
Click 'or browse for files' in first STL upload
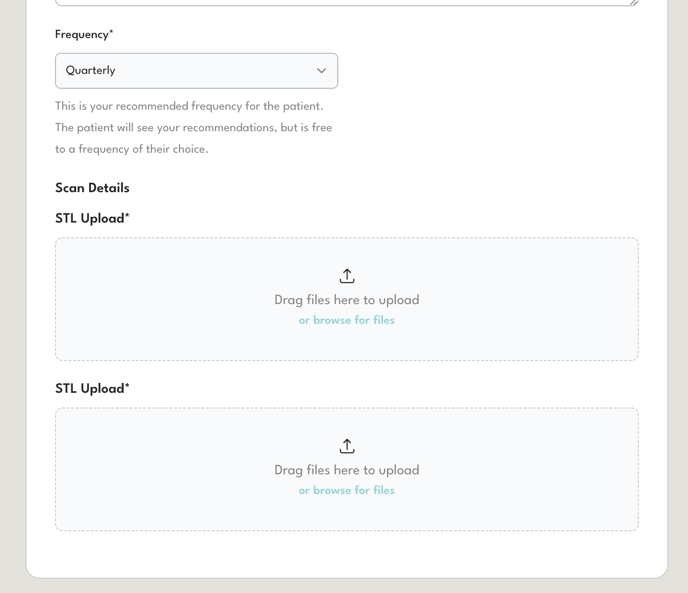pyautogui.click(x=347, y=321)
